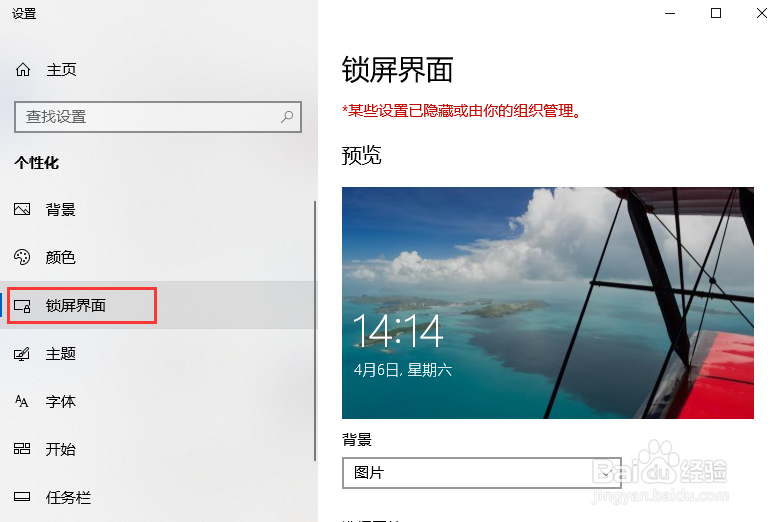Click the picture icon next to 背景
The image size is (772, 522).
click(22, 209)
